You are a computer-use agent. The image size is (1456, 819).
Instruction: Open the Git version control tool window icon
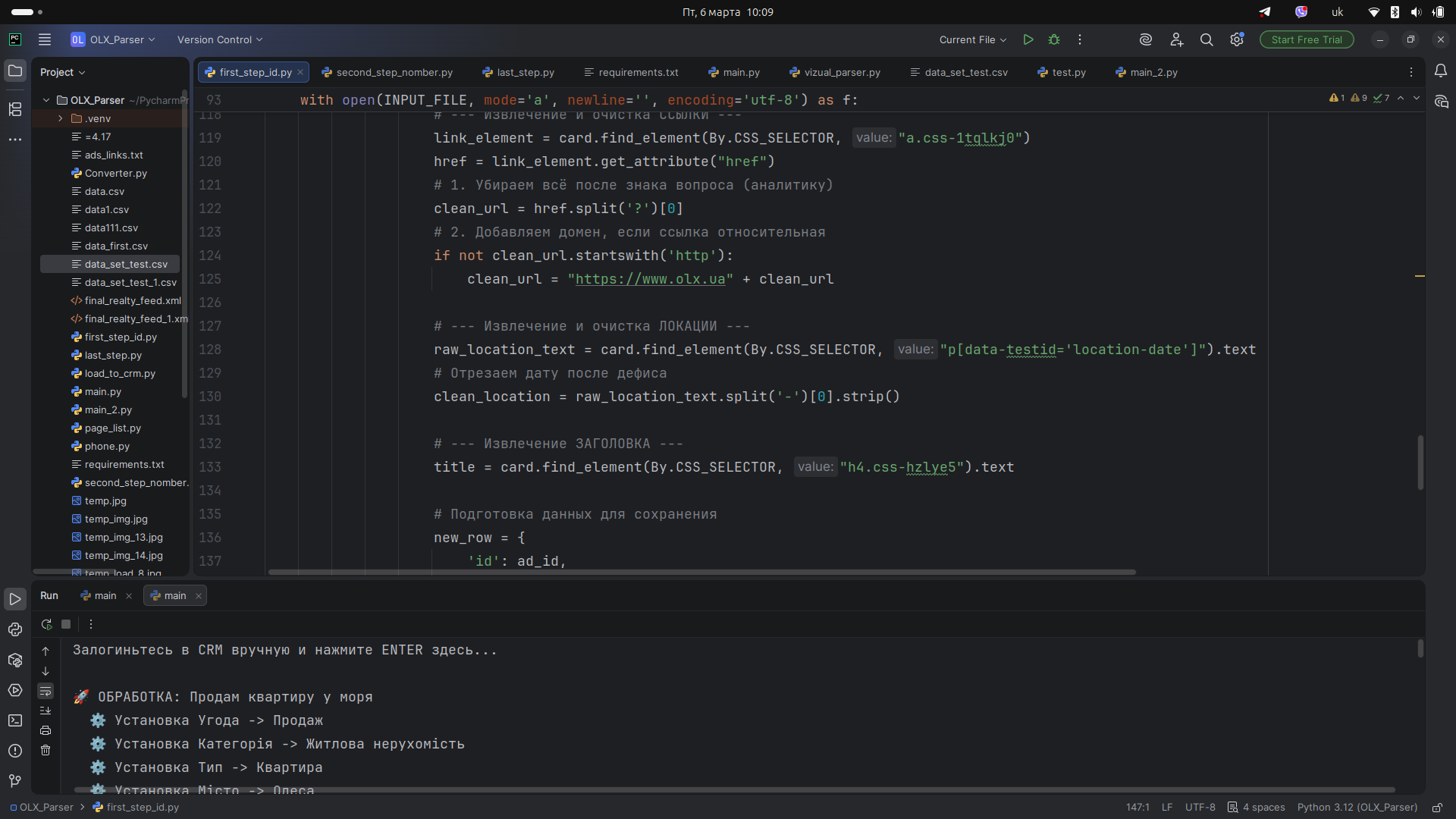(15, 781)
